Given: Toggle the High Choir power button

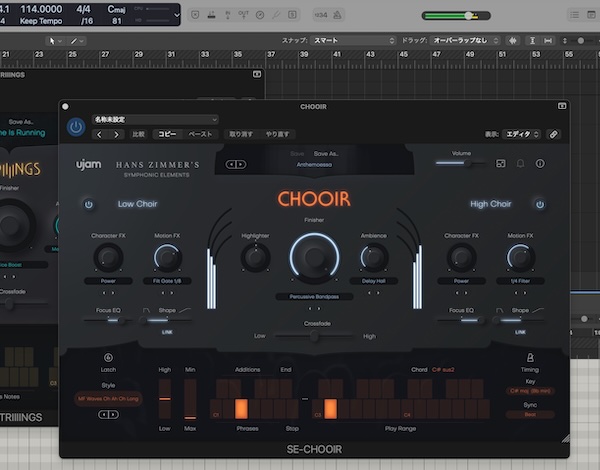Looking at the screenshot, I should [x=540, y=204].
